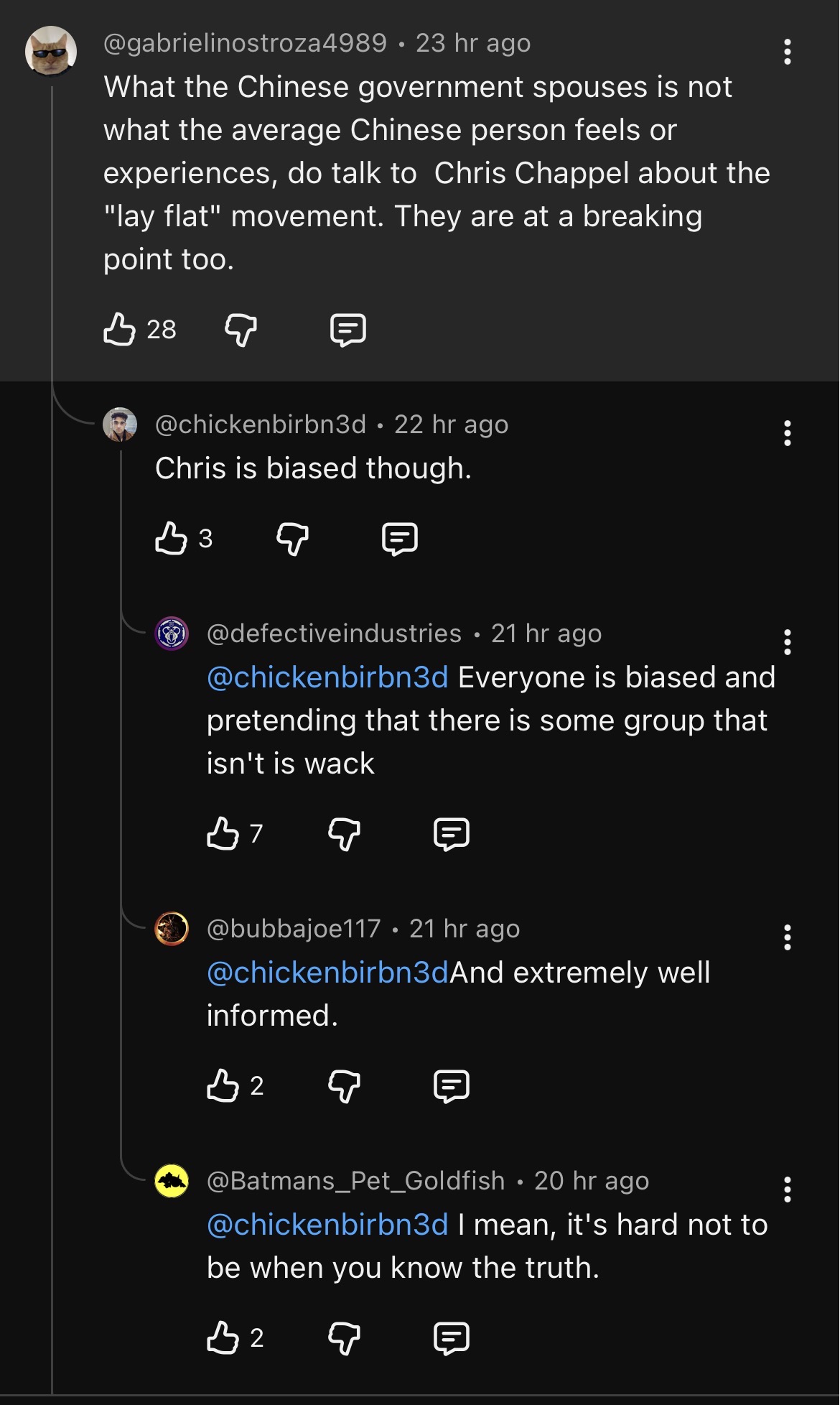The image size is (840, 1405).
Task: Open @bubbajoe117 channel from username
Action: click(294, 929)
